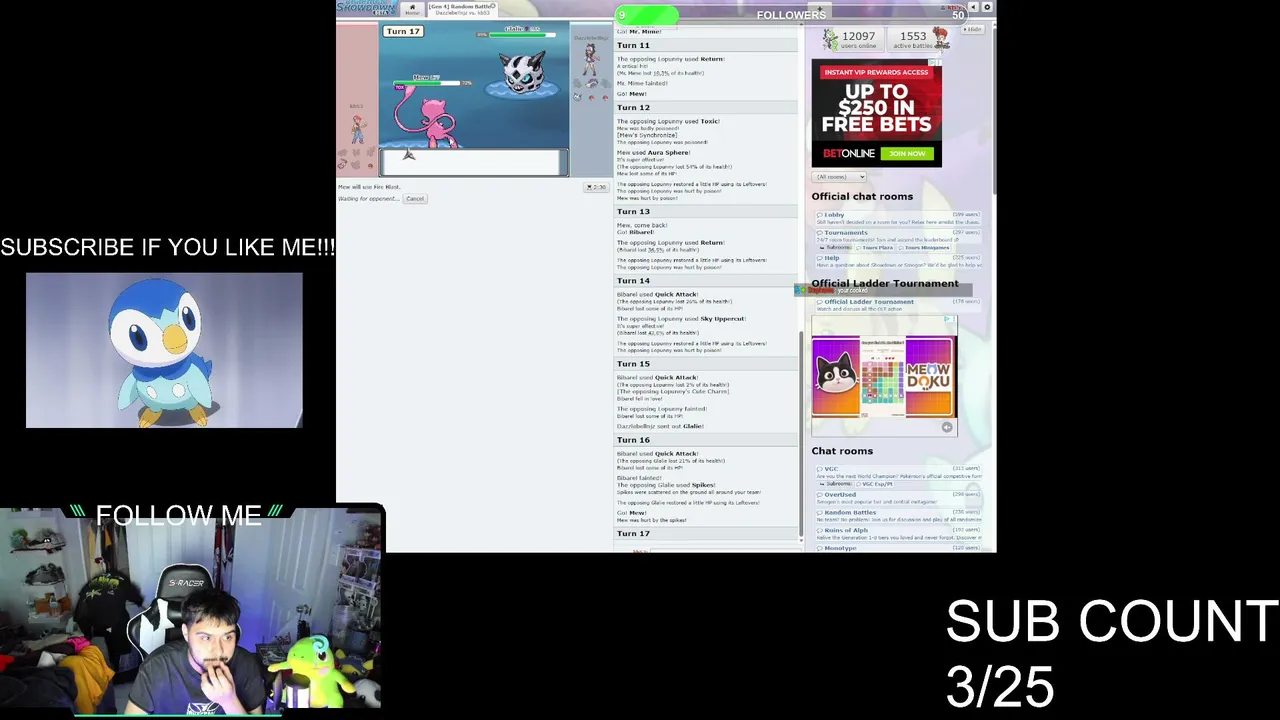Screen dimensions: 1280x720
Task: Click the active battles counter
Action: [918, 40]
